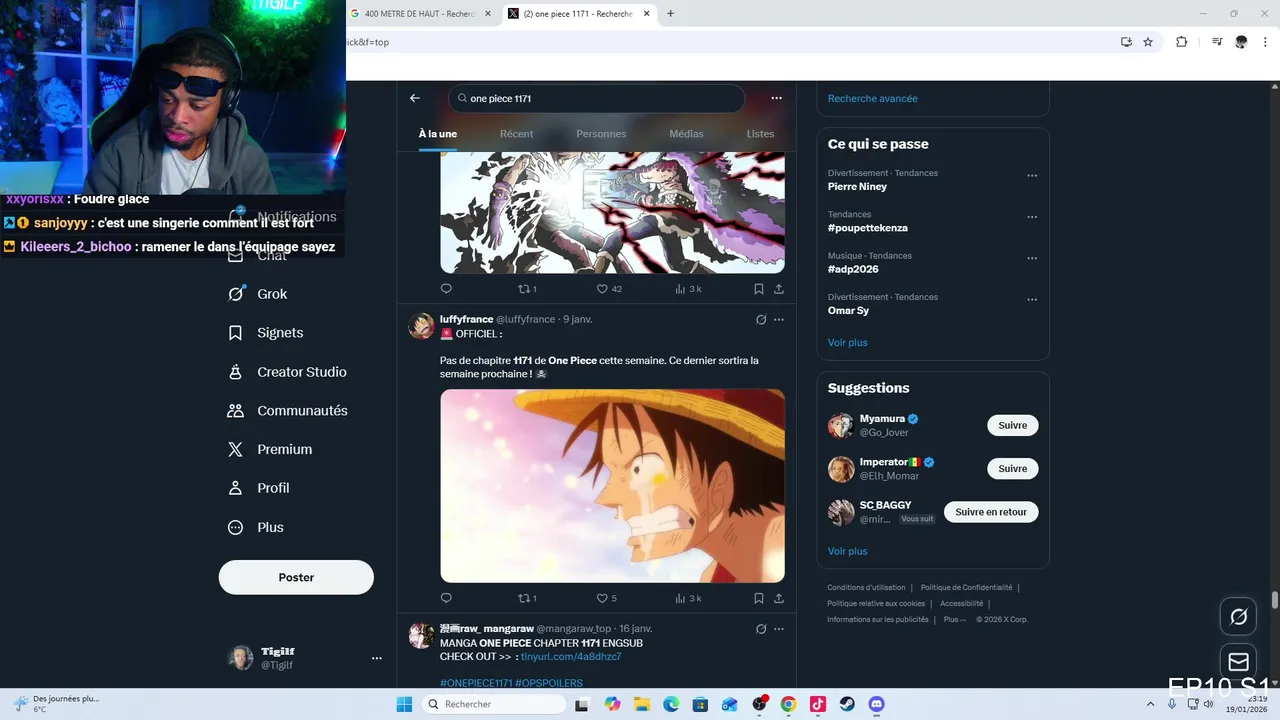Open luffyfrance profile avatar
The image size is (1280, 720).
(x=421, y=326)
